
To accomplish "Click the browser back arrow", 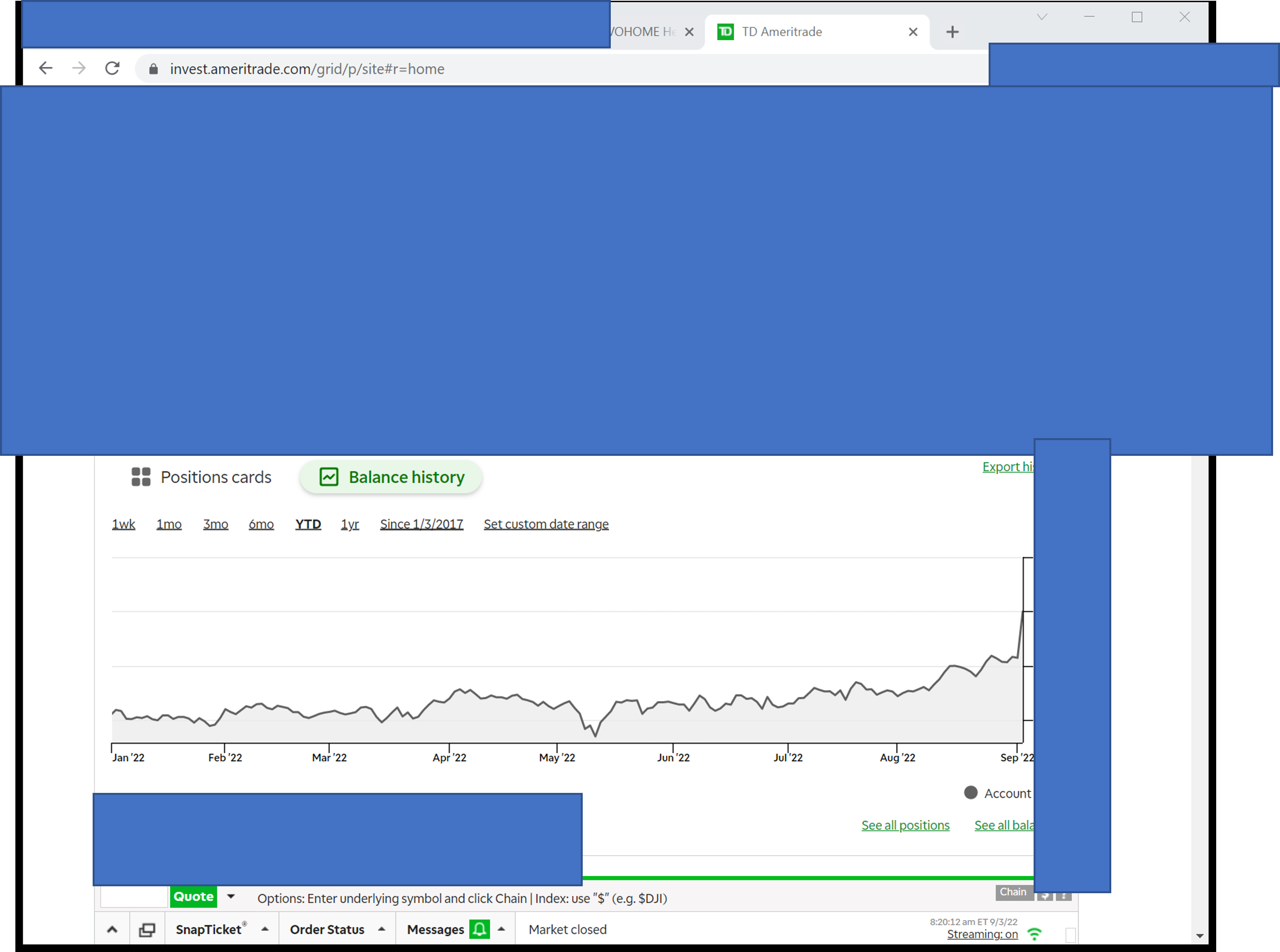I will click(45, 68).
